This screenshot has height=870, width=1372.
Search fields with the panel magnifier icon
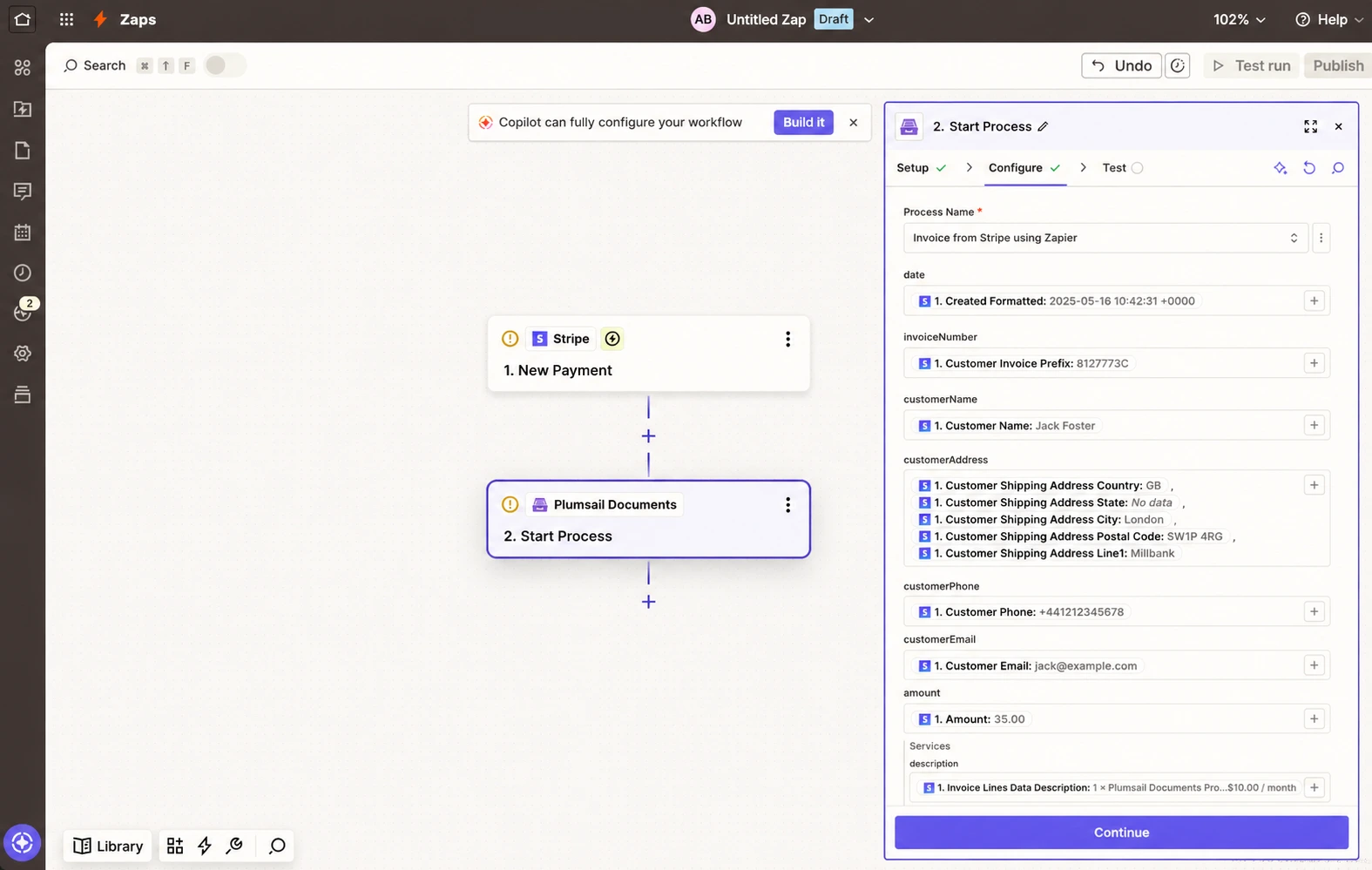tap(1338, 168)
